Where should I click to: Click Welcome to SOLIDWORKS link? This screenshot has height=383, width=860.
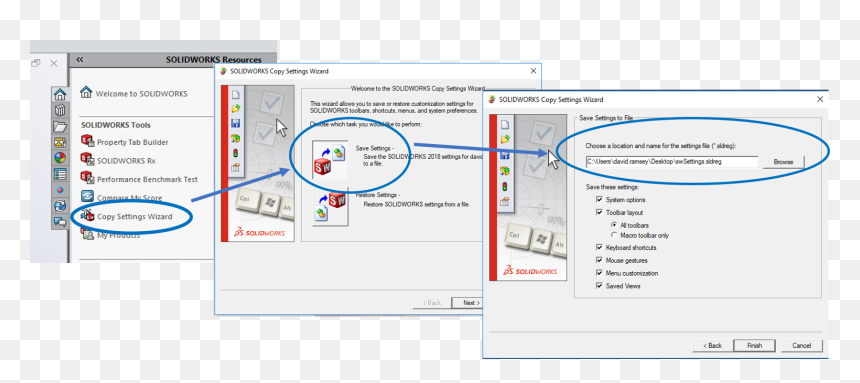141,93
